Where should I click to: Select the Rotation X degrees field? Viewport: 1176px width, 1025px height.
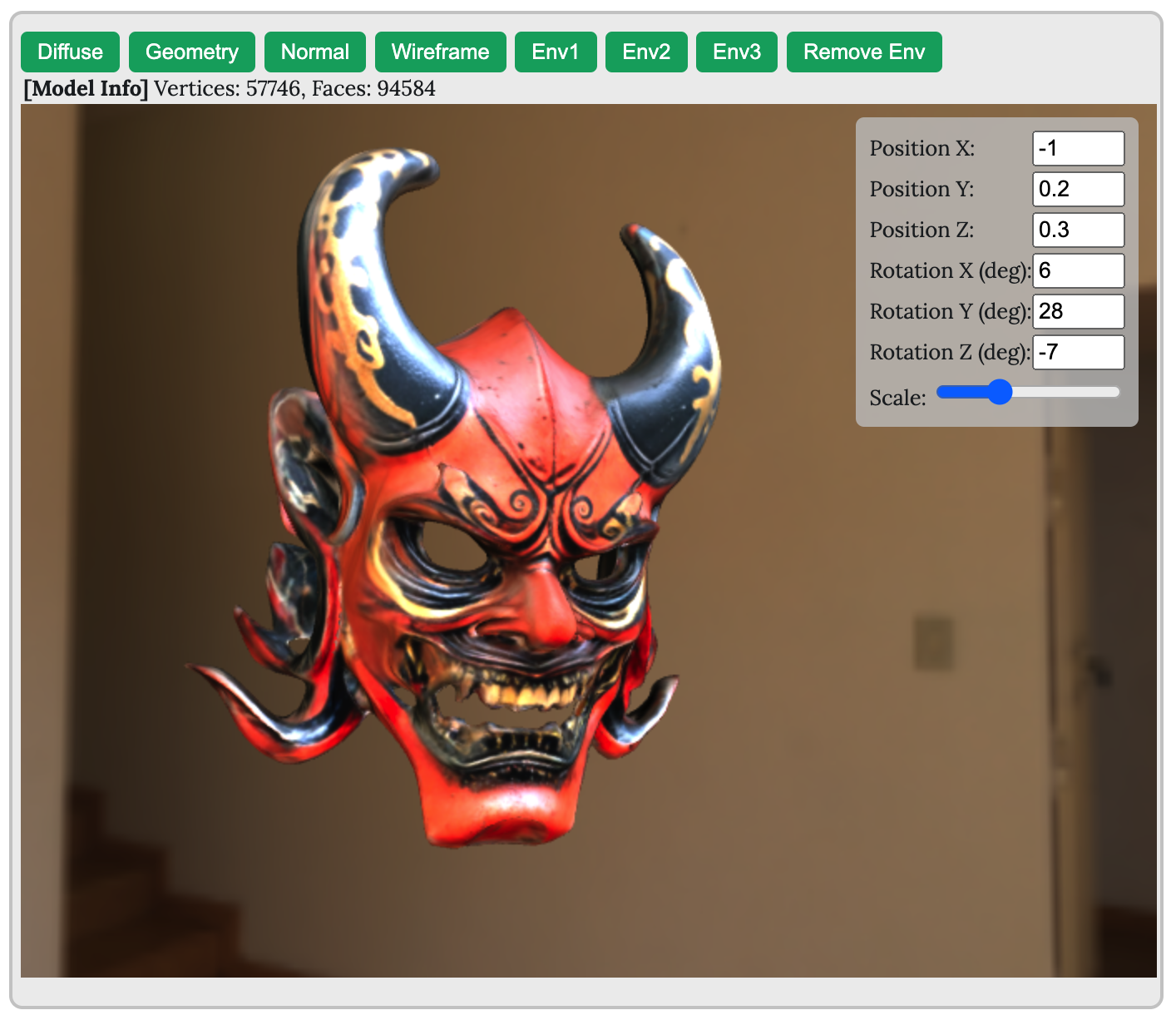(1078, 270)
